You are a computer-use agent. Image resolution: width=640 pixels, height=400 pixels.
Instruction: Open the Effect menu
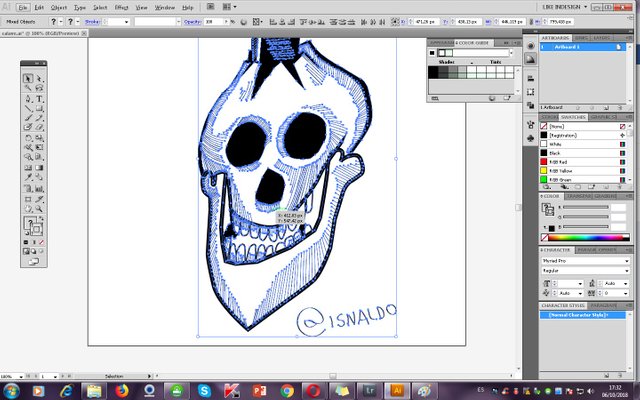pyautogui.click(x=121, y=6)
